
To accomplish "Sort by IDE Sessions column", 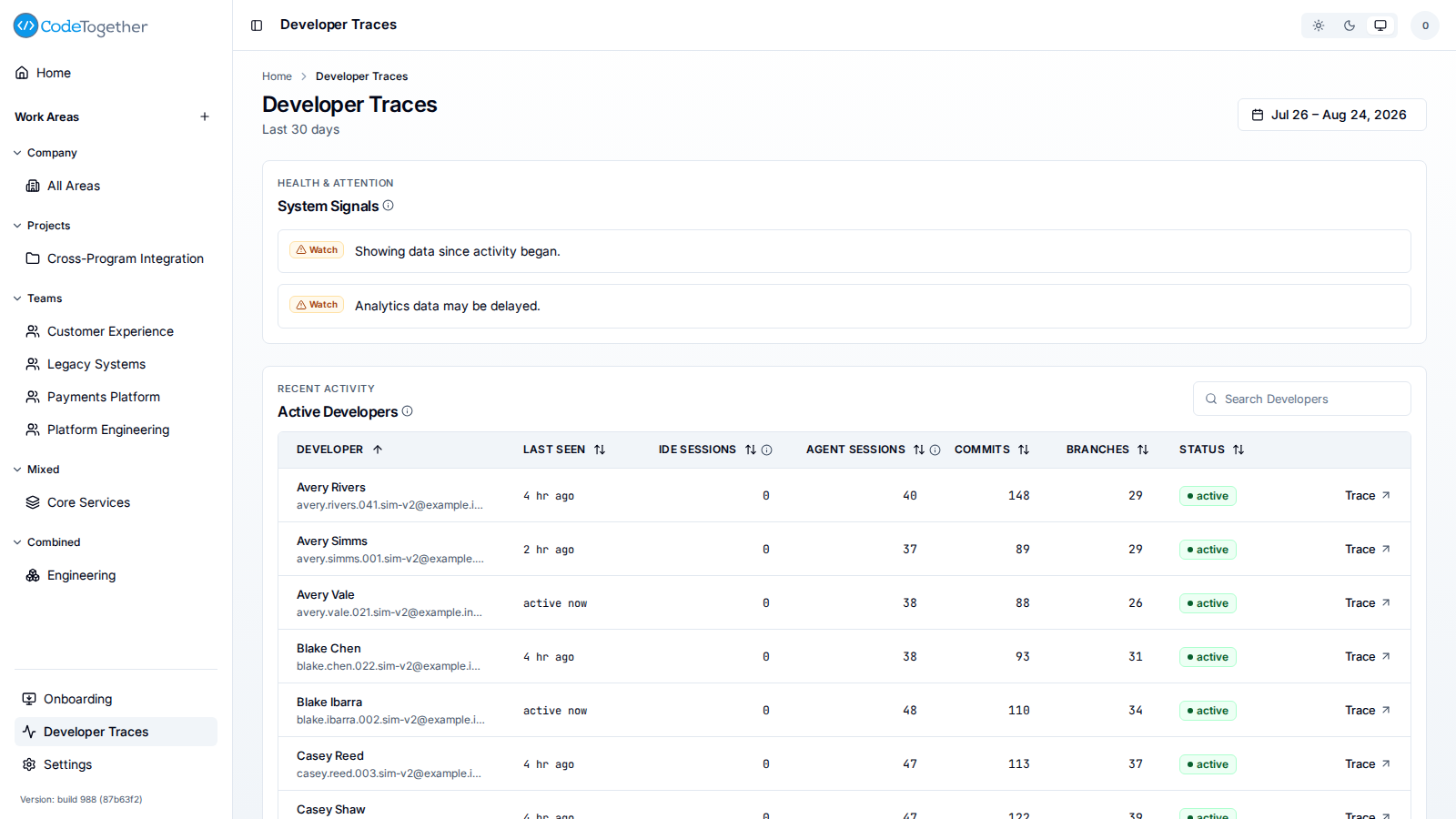I will (x=707, y=450).
